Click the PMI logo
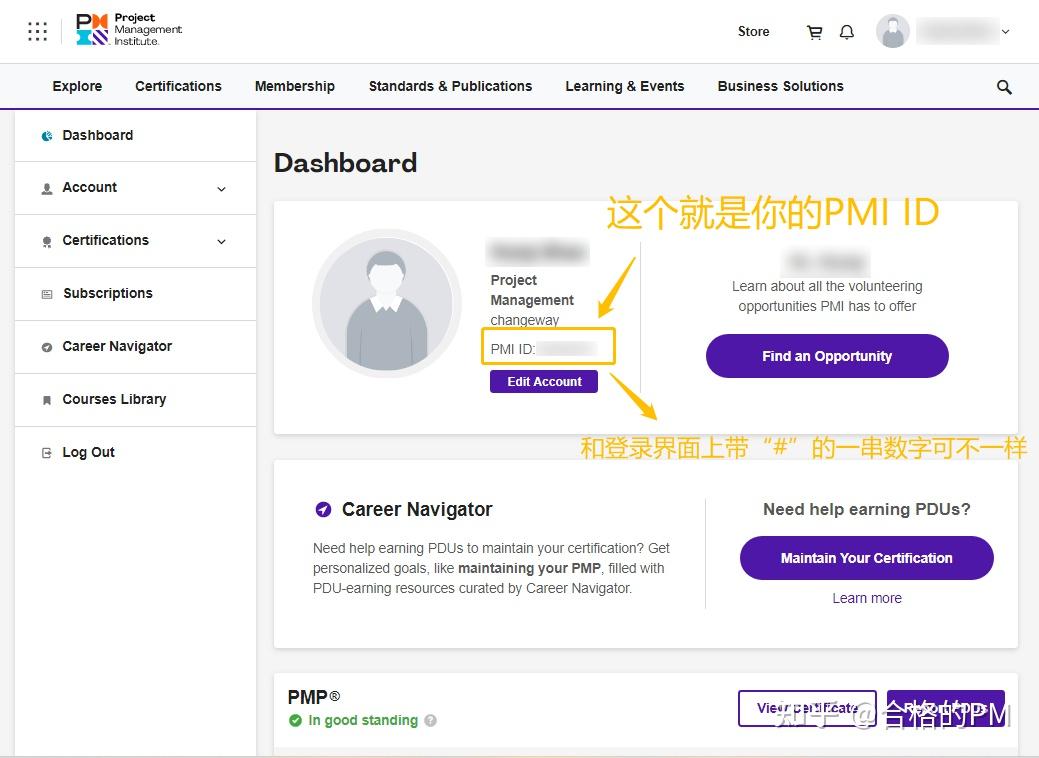Image resolution: width=1039 pixels, height=758 pixels. pyautogui.click(x=129, y=30)
